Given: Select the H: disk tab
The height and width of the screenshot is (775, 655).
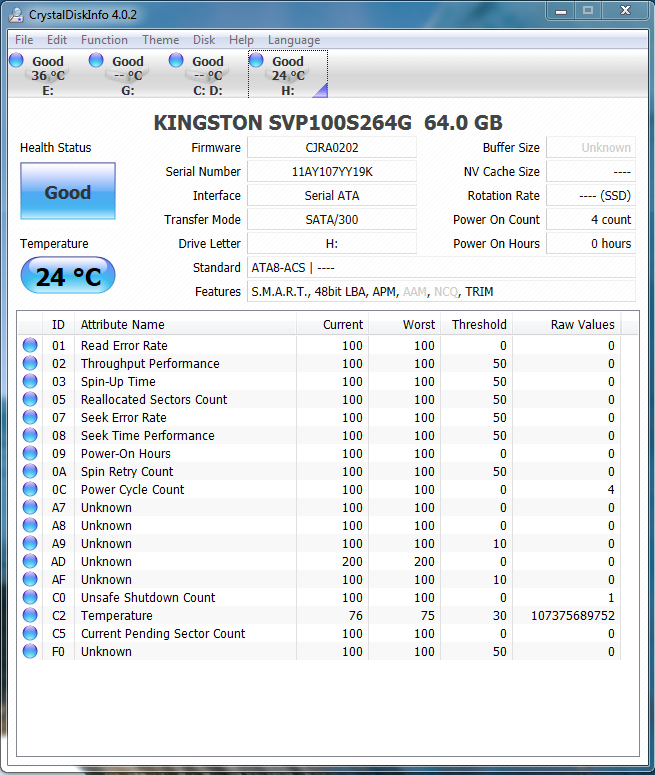Looking at the screenshot, I should tap(288, 75).
